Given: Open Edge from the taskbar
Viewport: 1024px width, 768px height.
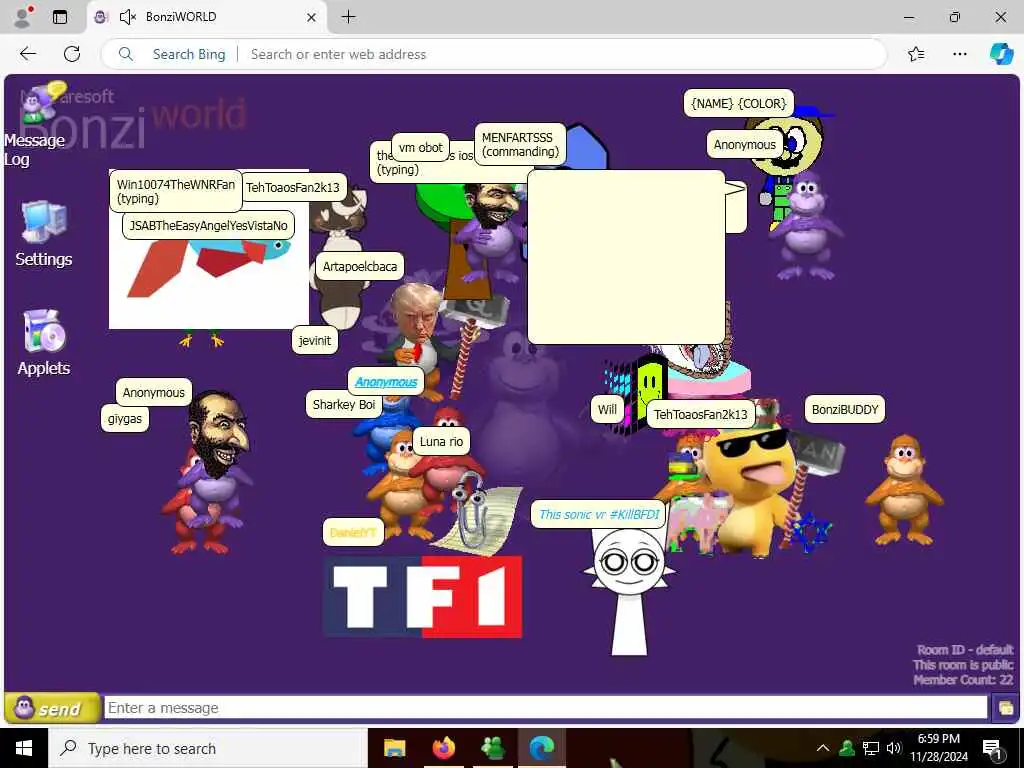Looking at the screenshot, I should pos(541,748).
